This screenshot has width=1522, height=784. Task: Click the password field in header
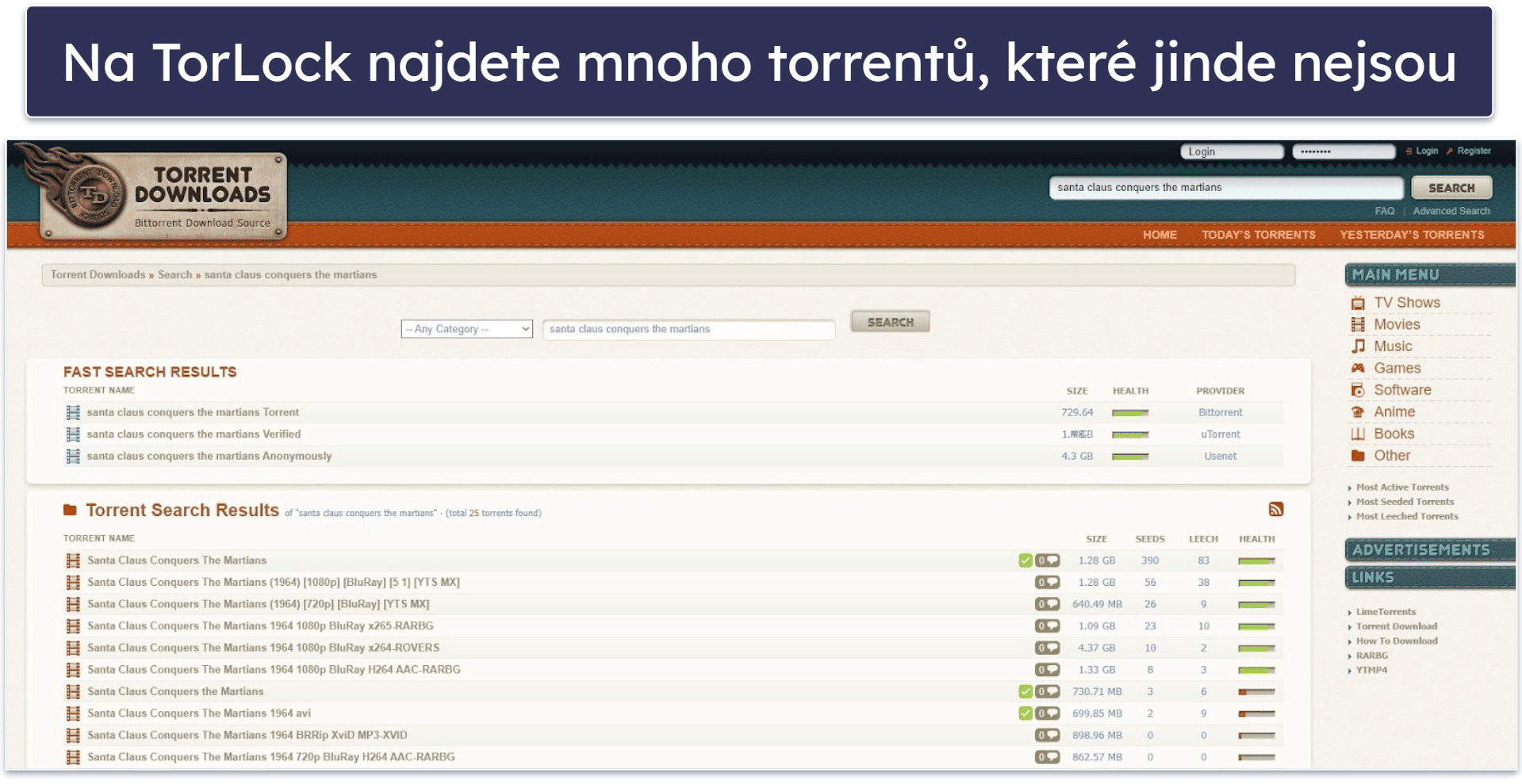(1344, 151)
